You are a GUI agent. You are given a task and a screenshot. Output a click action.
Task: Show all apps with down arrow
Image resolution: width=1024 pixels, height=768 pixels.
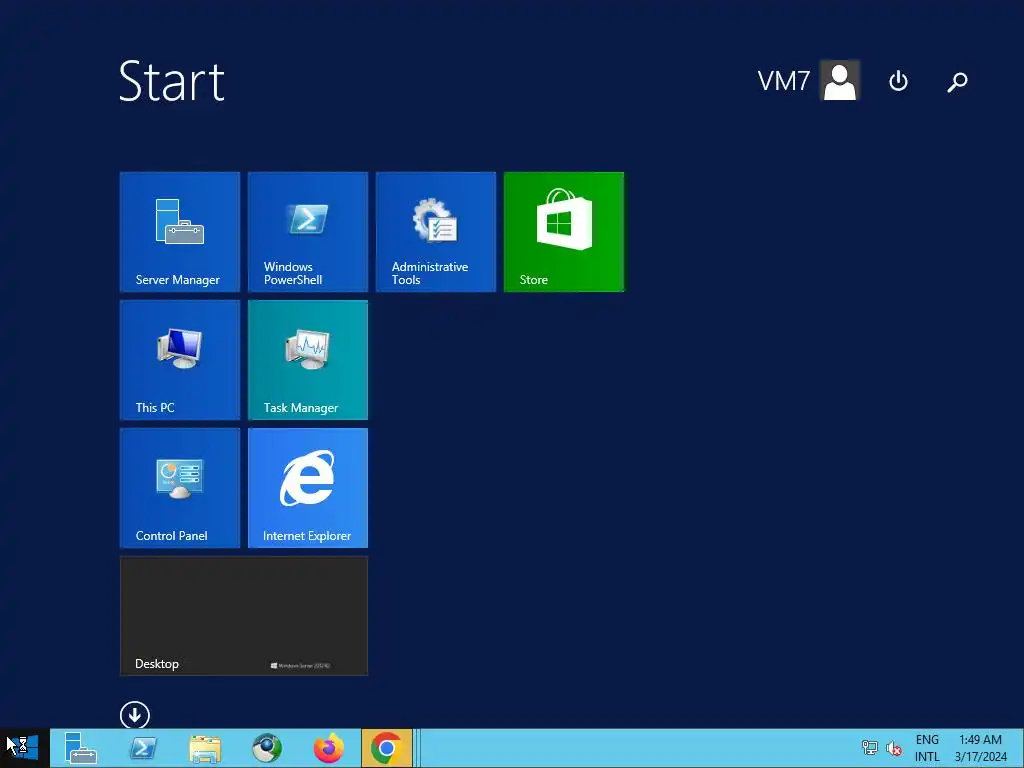tap(135, 716)
